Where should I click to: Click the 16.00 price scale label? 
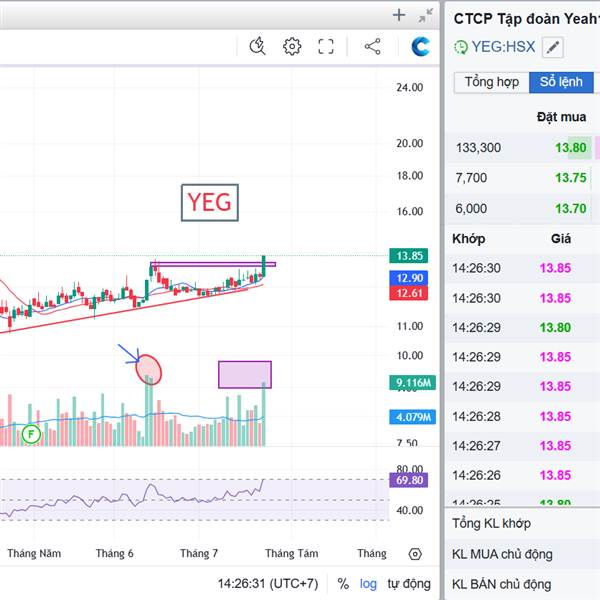pos(409,212)
